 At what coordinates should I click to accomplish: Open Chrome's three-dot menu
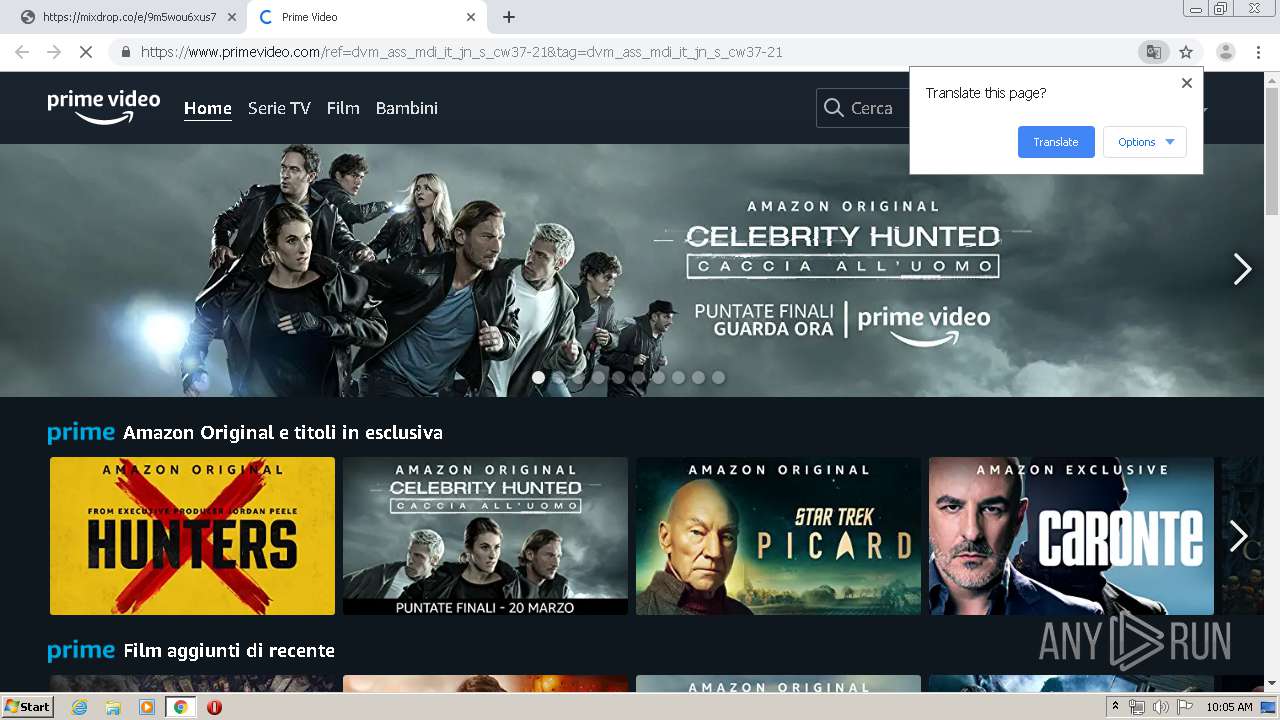tap(1258, 52)
